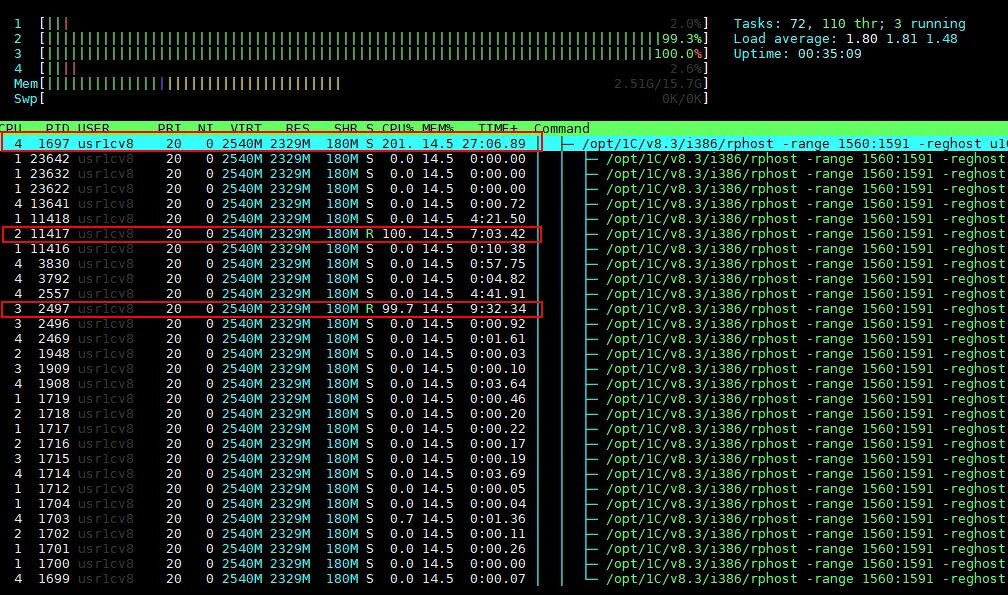Click the TIME+ value 7:03.42

[498, 233]
